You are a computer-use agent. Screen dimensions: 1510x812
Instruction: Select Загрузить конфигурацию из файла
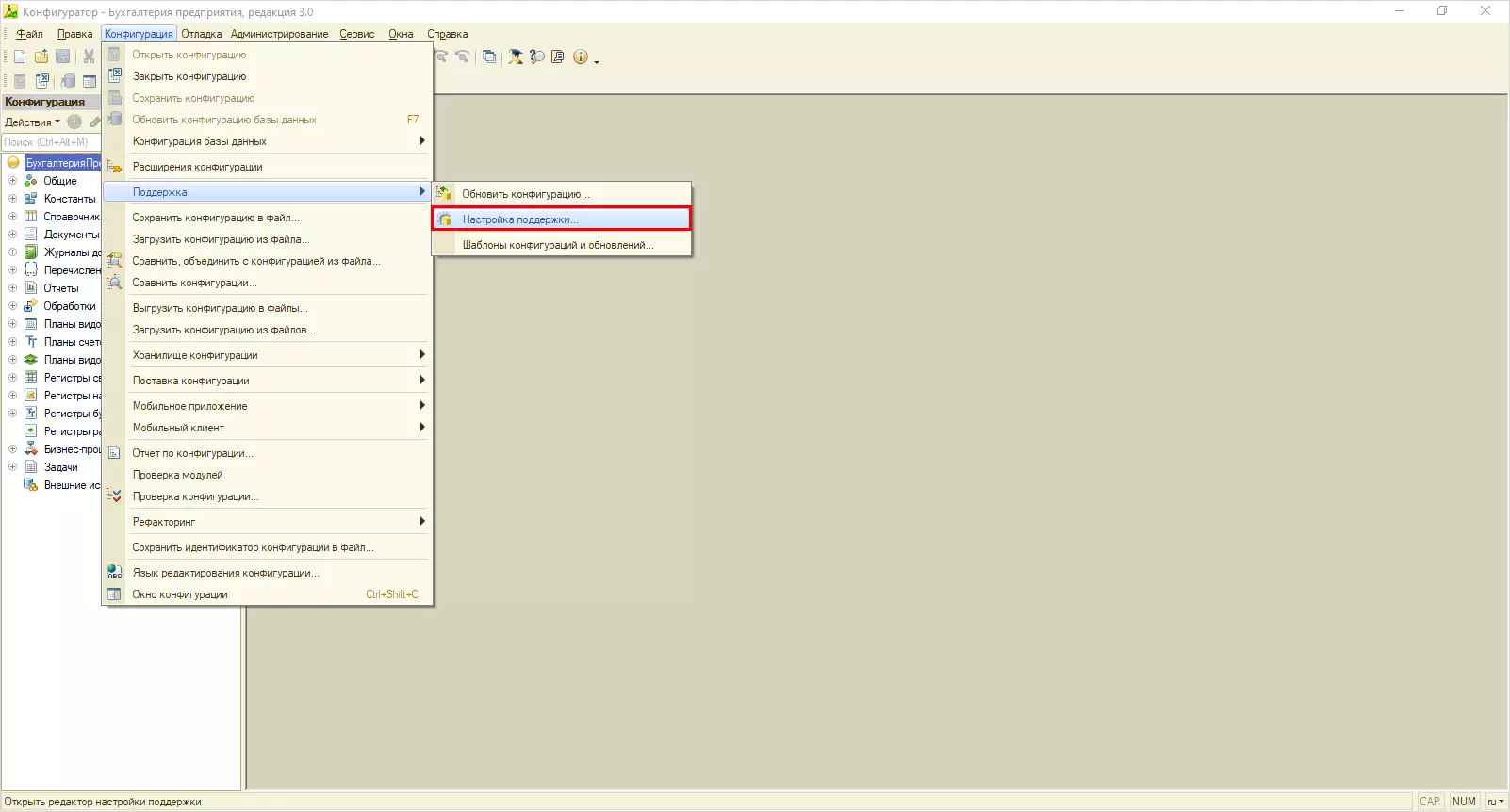pyautogui.click(x=268, y=239)
